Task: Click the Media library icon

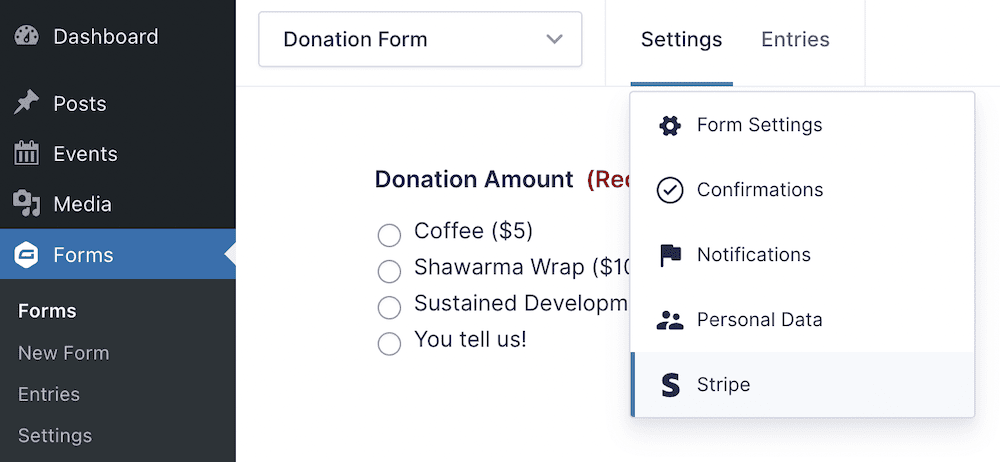Action: click(27, 204)
